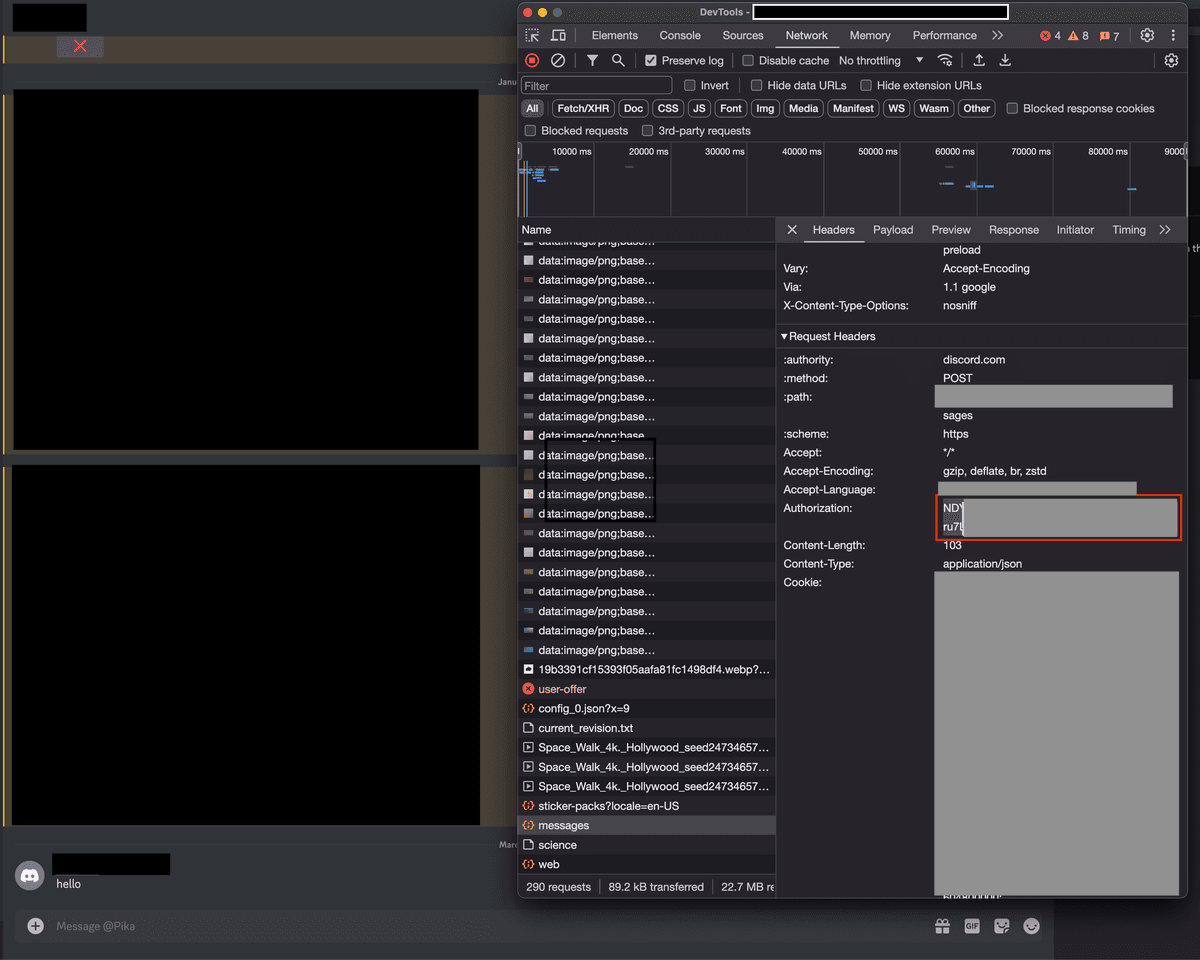Import HAR file with upload icon
1200x960 pixels.
[979, 61]
